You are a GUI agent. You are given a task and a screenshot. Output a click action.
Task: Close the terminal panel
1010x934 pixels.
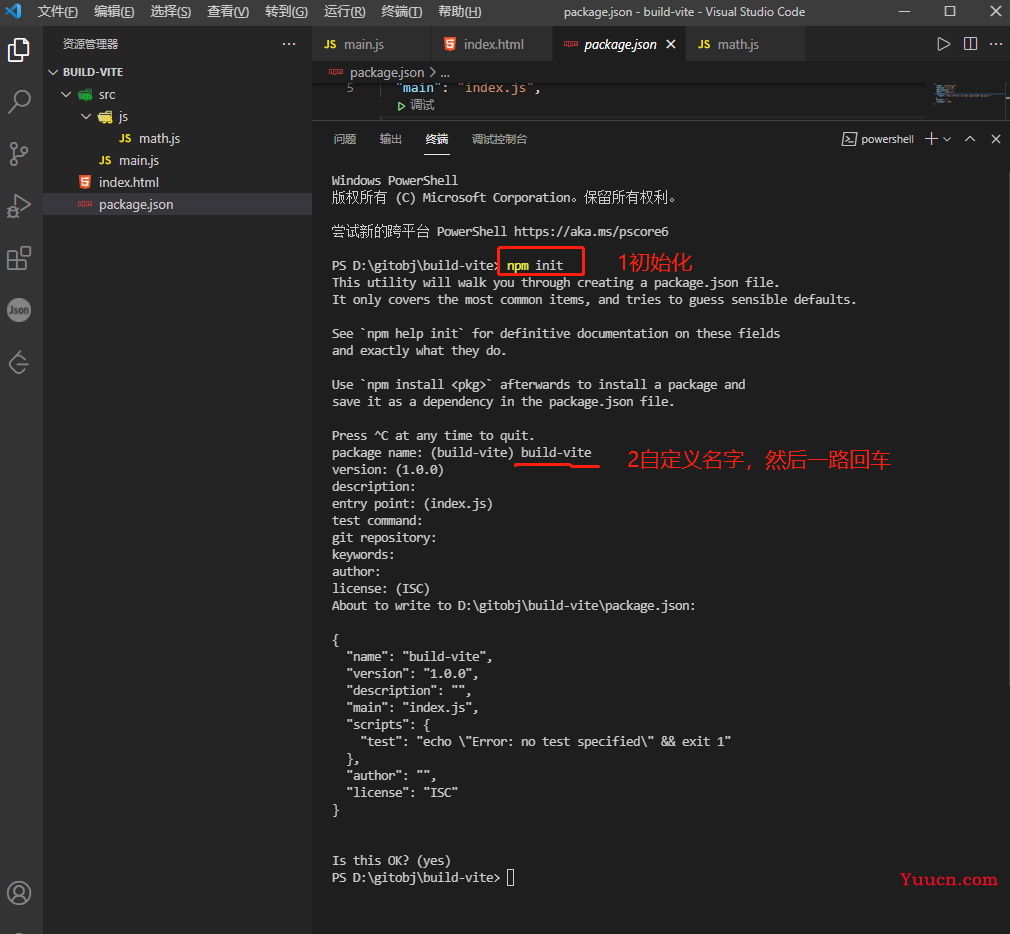pos(996,139)
